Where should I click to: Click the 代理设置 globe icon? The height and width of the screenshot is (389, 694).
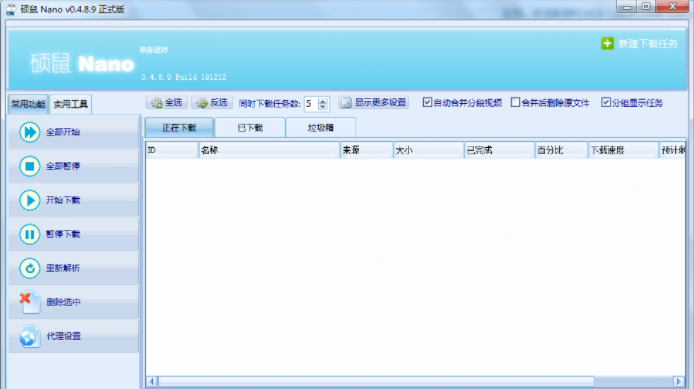30,336
